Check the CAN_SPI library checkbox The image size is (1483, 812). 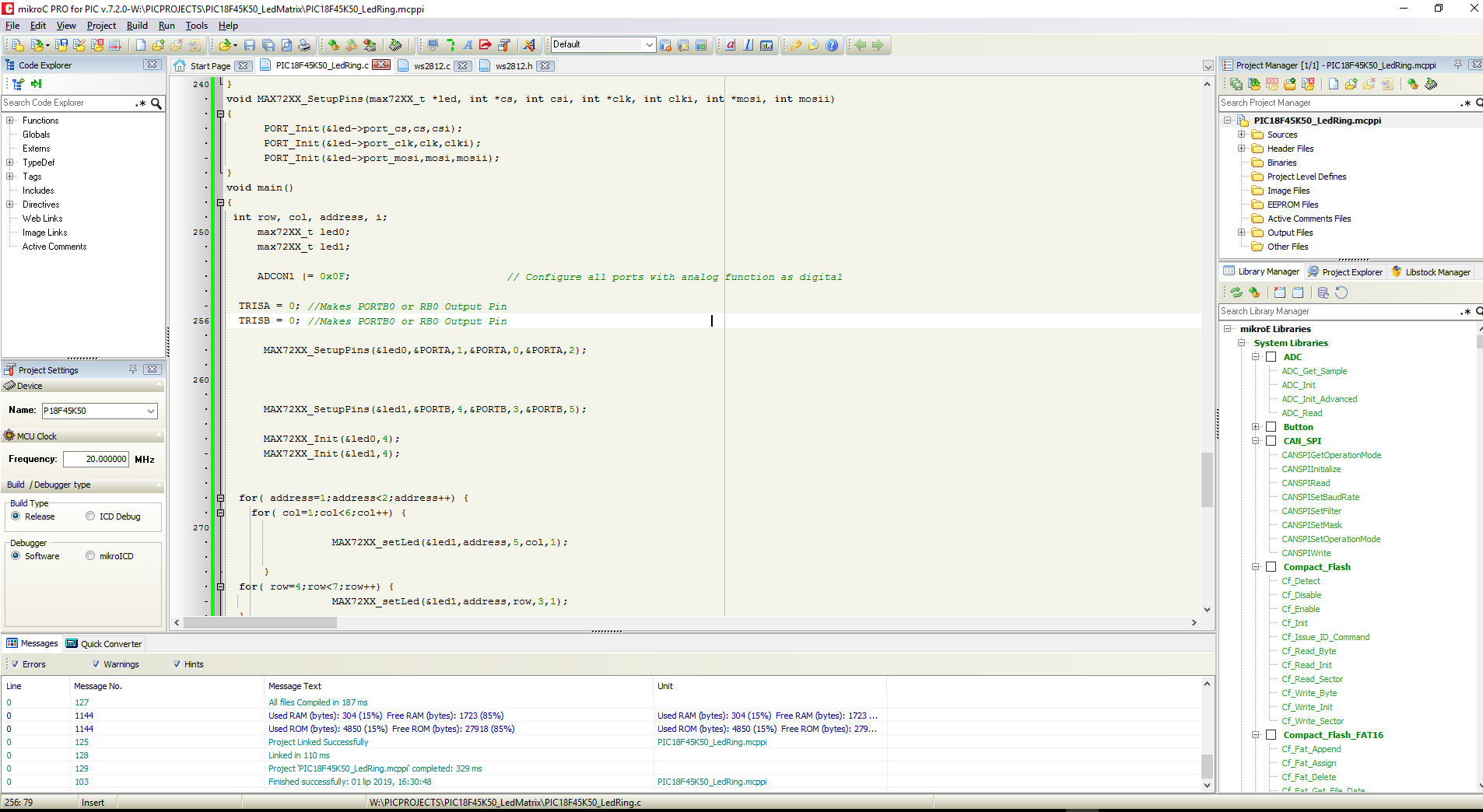(1271, 441)
